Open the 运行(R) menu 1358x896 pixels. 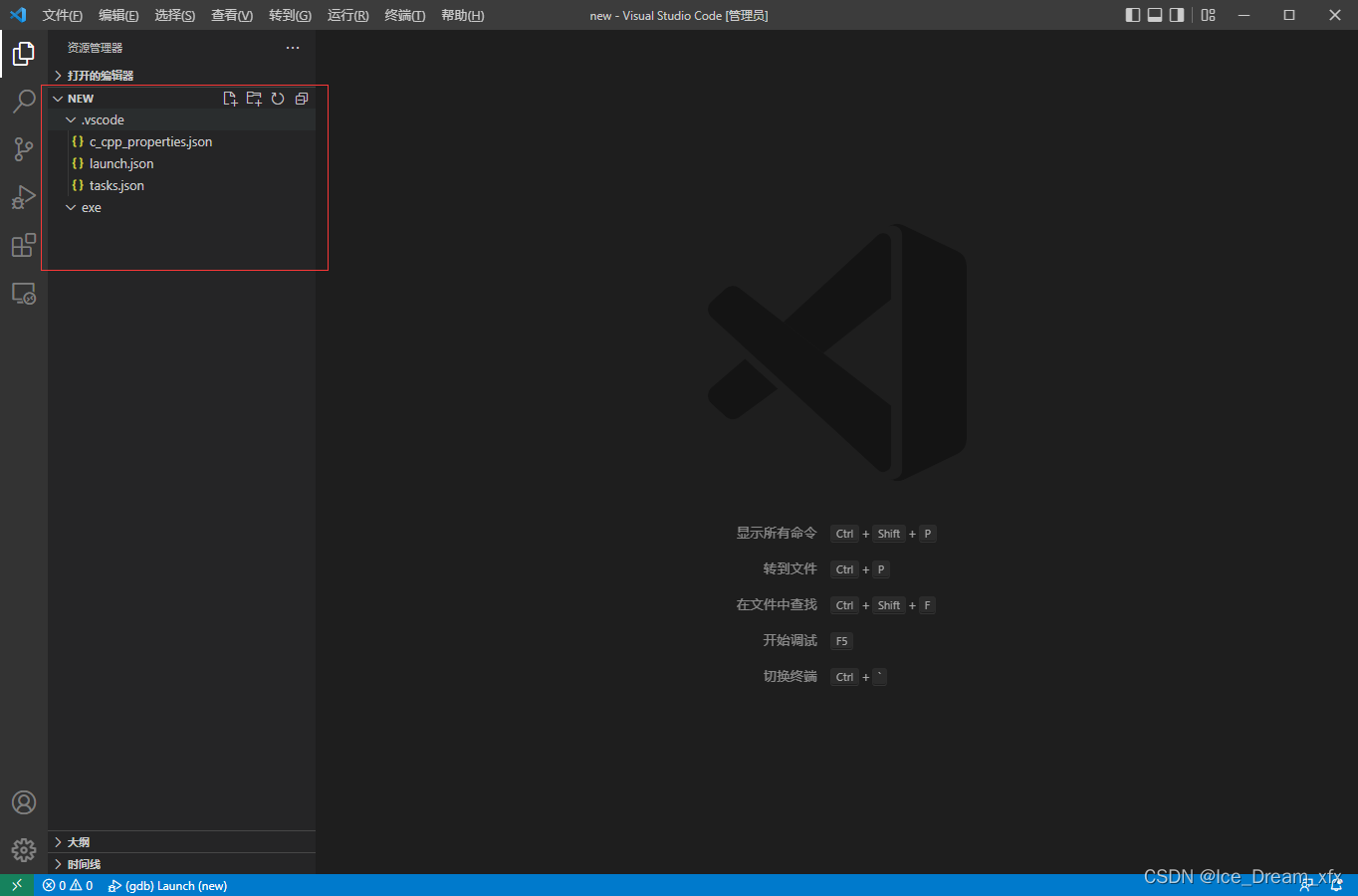[x=348, y=15]
